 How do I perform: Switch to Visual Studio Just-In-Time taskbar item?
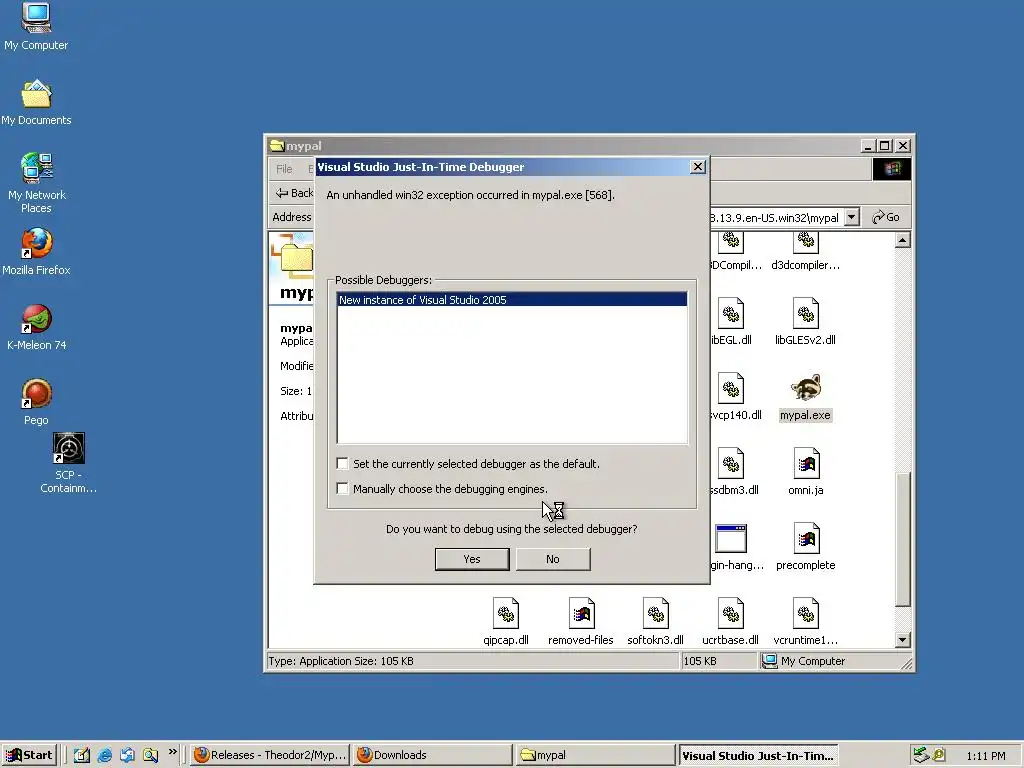point(758,755)
